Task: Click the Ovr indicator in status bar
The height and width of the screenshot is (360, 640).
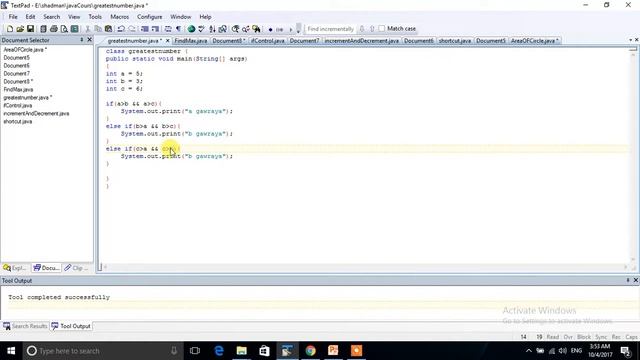Action: click(x=568, y=337)
